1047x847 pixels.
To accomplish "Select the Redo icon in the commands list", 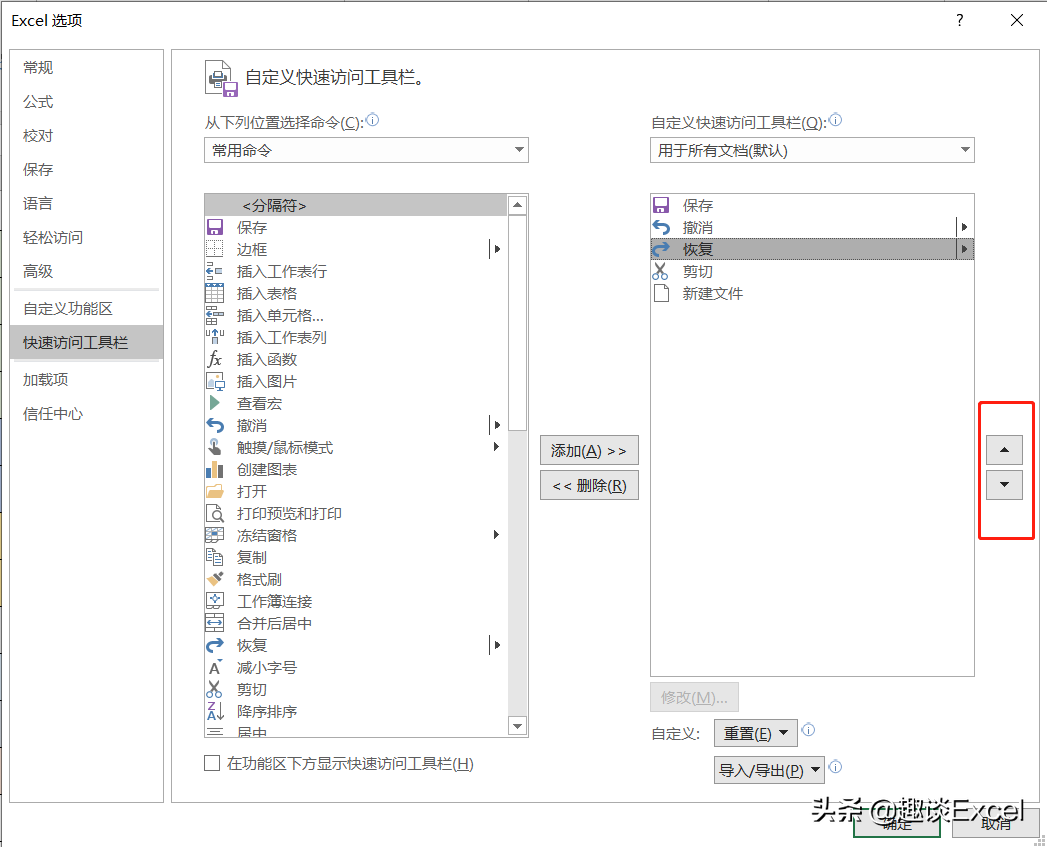I will point(214,645).
